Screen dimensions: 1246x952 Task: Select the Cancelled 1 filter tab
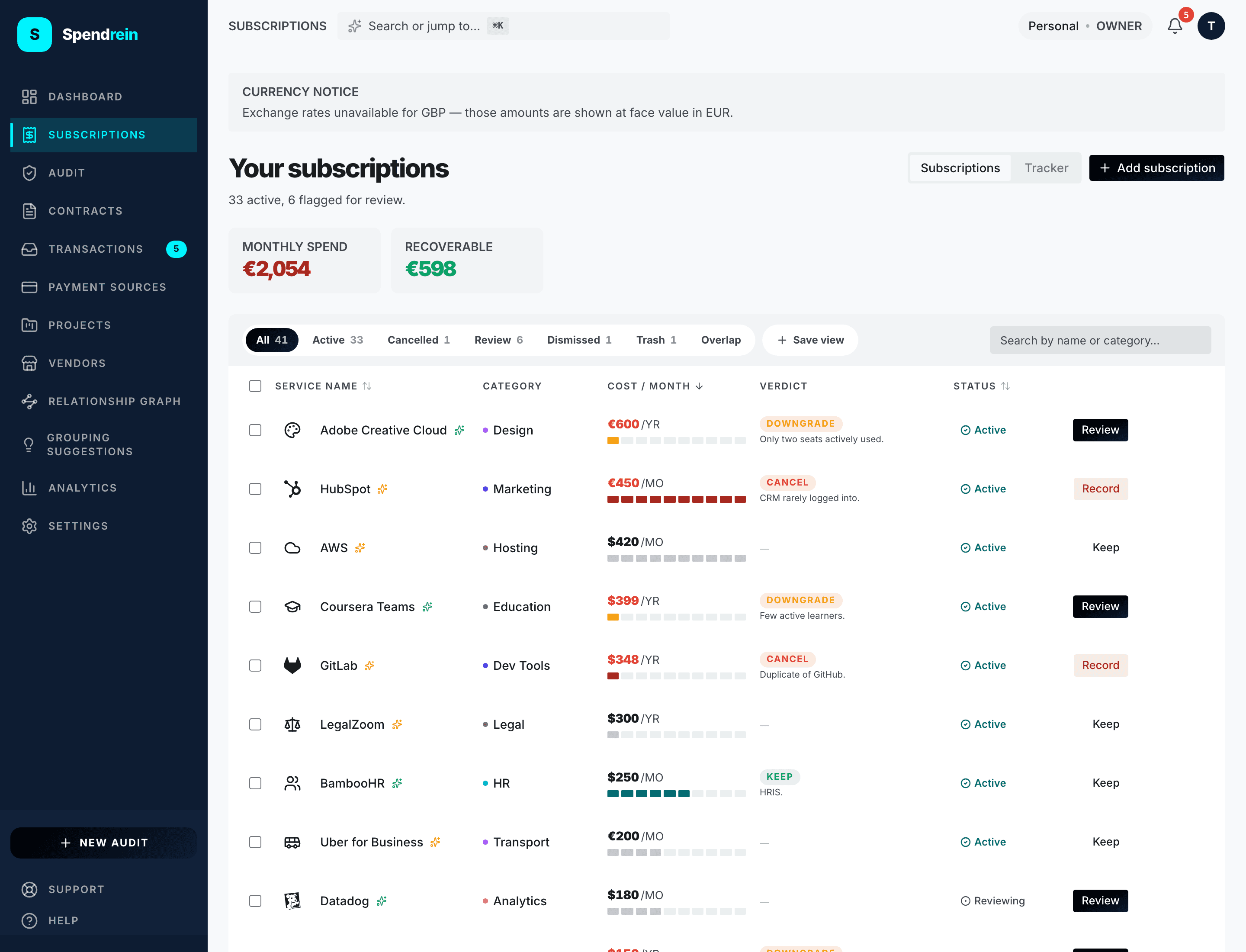click(418, 340)
